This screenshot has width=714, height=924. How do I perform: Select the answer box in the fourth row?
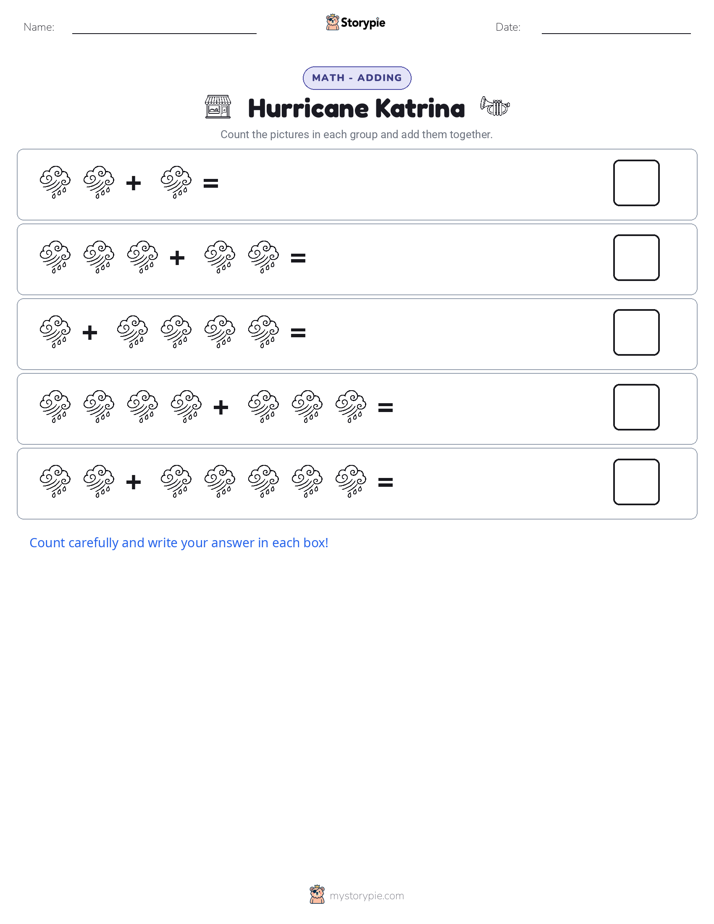(636, 407)
